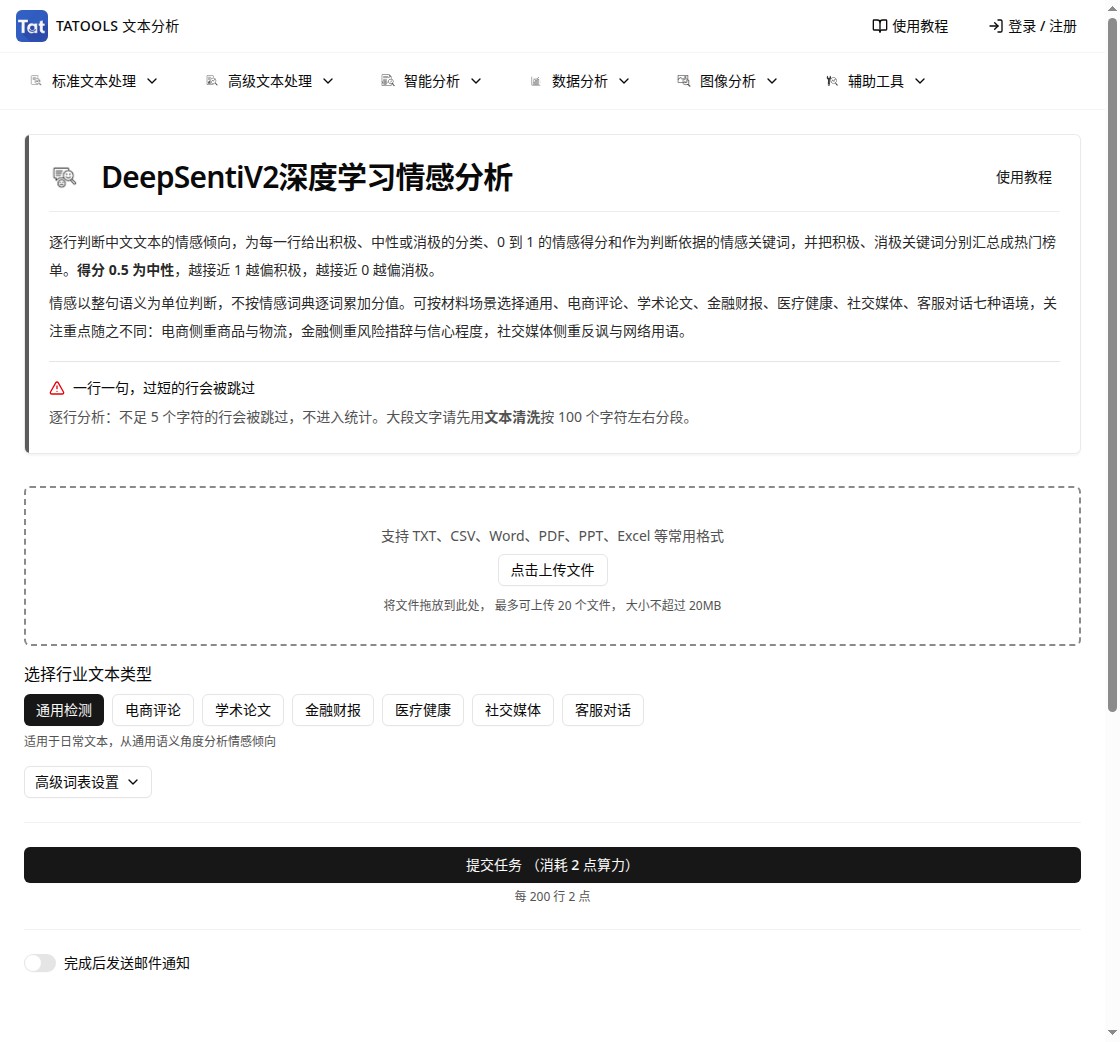The image size is (1120, 1042).
Task: Click the chart icon beside 数据分析
Action: 536,81
